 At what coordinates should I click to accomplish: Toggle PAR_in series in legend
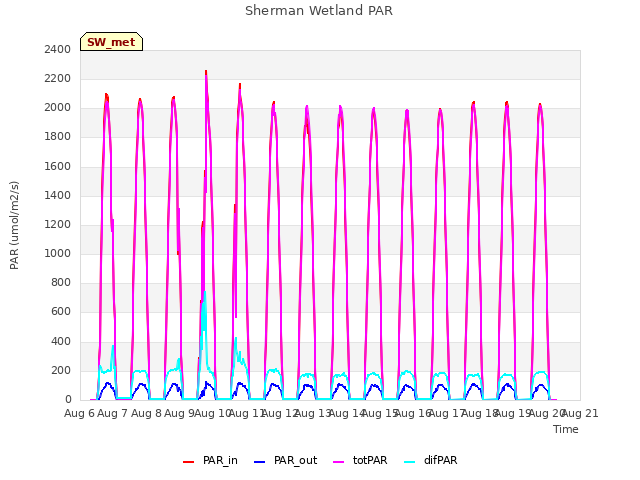click(210, 460)
